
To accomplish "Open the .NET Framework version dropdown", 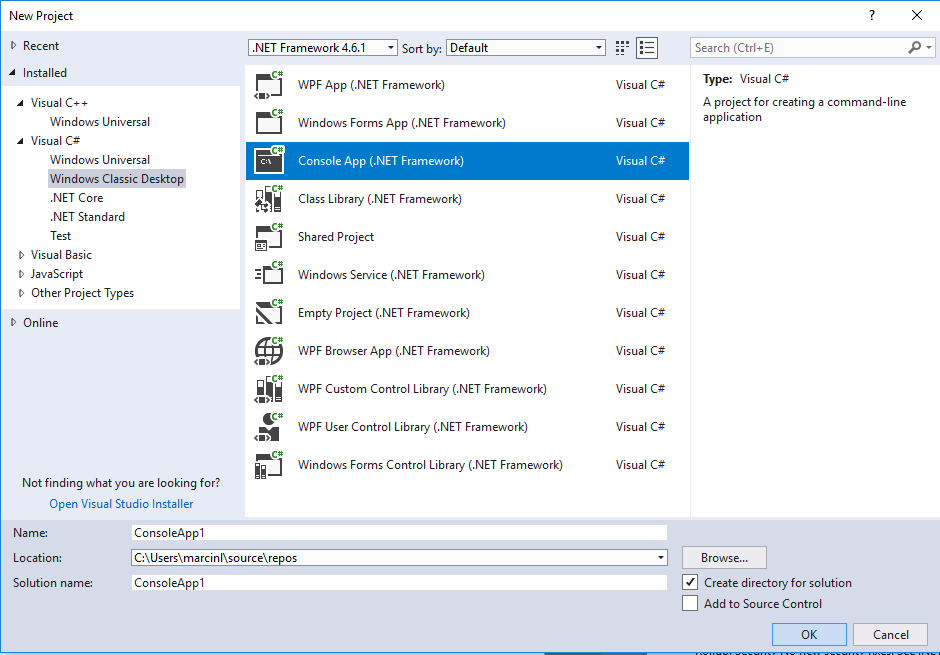I will click(x=323, y=48).
